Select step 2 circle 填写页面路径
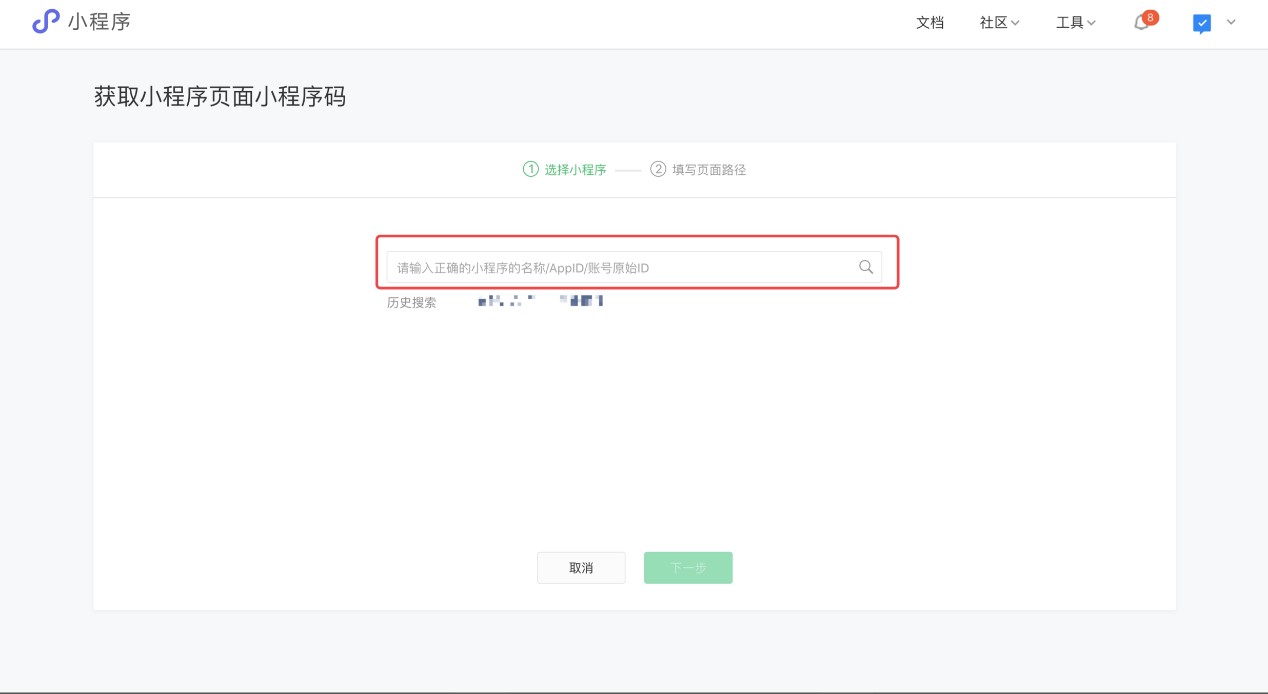The width and height of the screenshot is (1268, 694). coord(658,169)
